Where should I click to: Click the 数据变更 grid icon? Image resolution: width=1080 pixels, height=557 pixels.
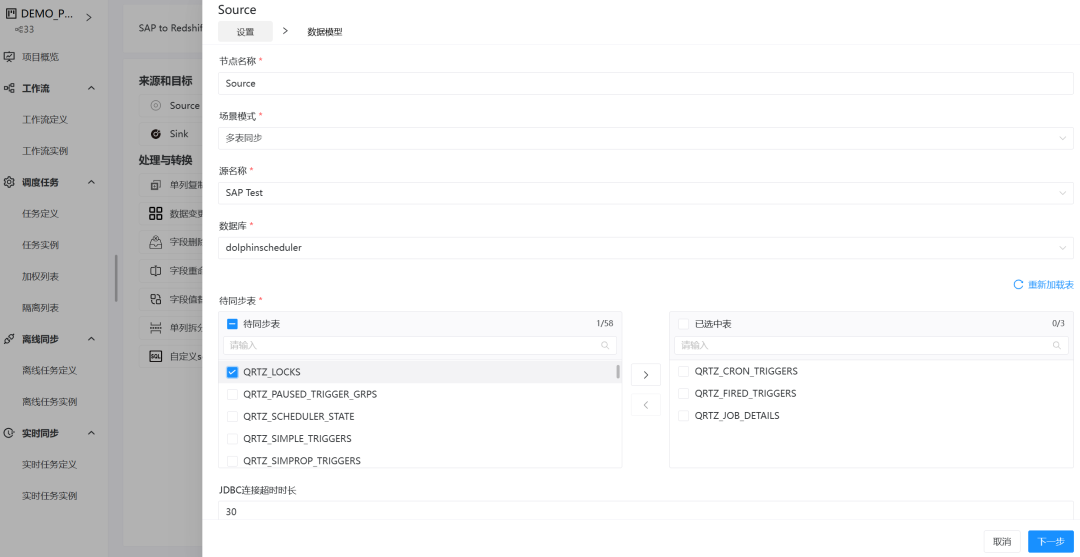tap(156, 213)
